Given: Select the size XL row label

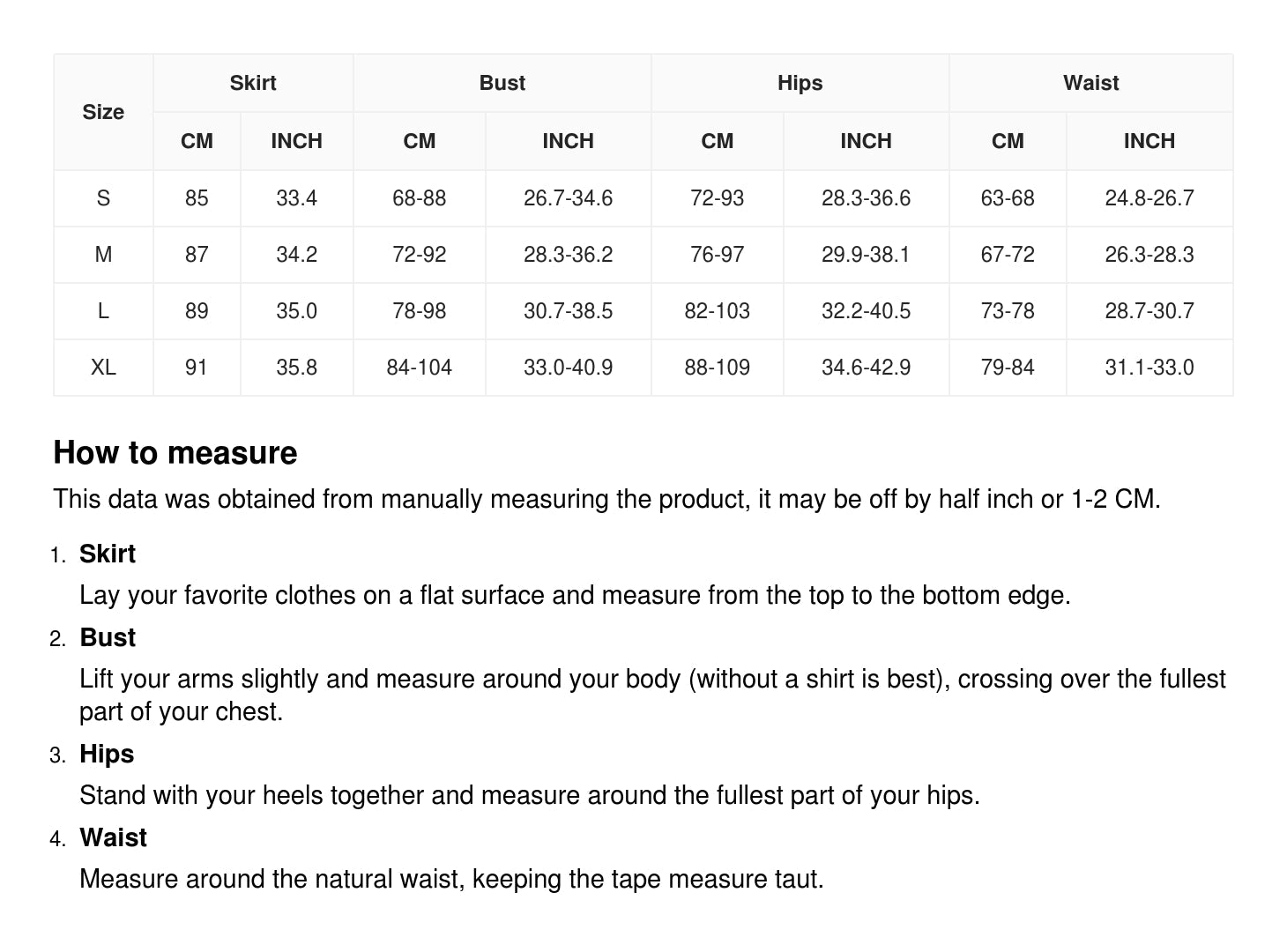Looking at the screenshot, I should pos(103,368).
